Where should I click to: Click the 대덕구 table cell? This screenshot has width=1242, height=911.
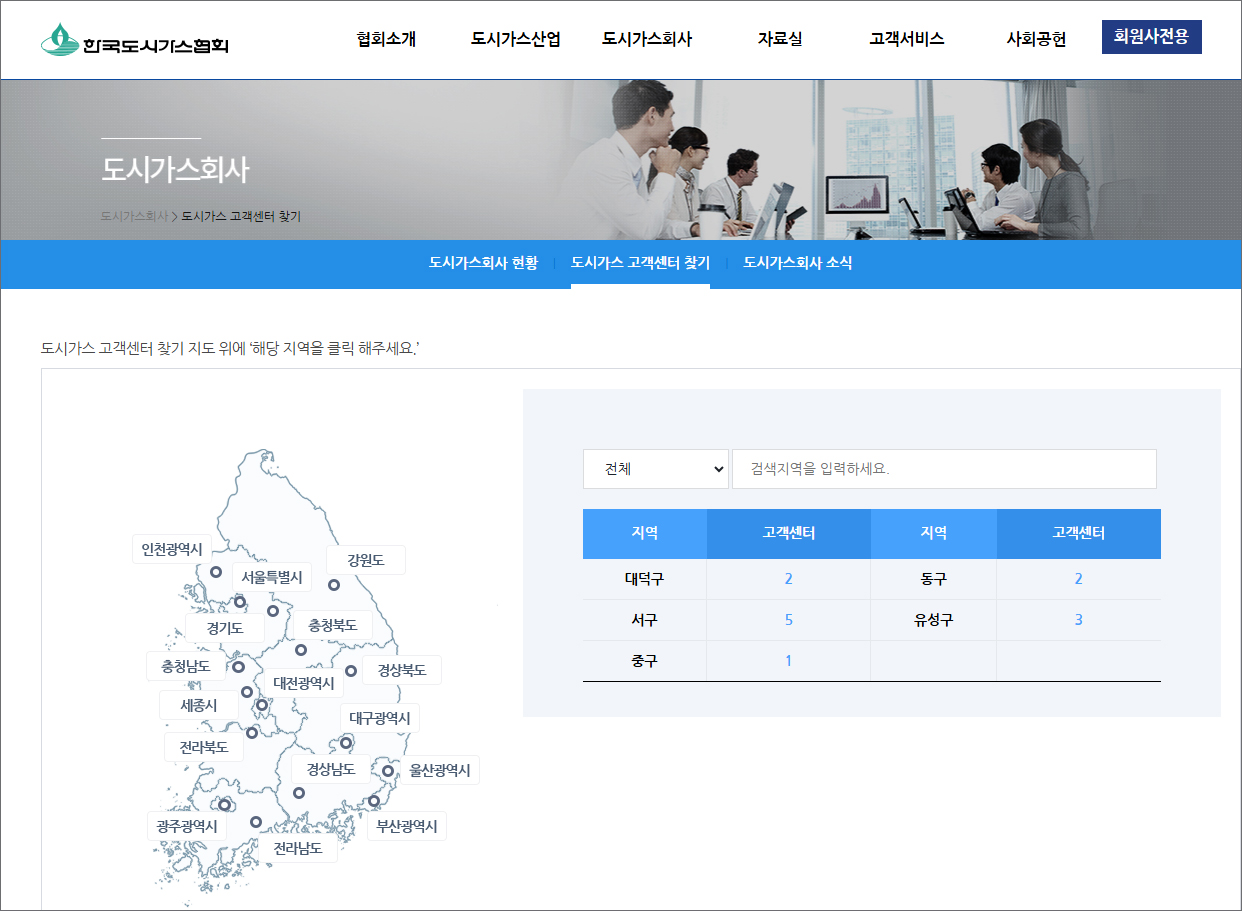click(644, 579)
